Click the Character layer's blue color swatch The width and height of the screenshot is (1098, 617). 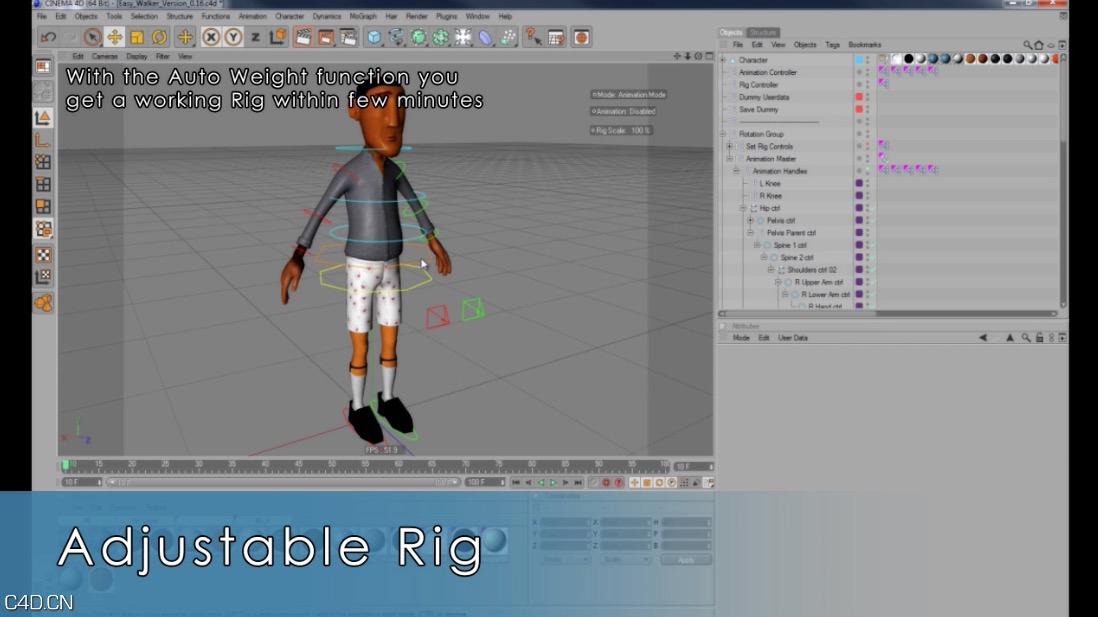tap(859, 60)
